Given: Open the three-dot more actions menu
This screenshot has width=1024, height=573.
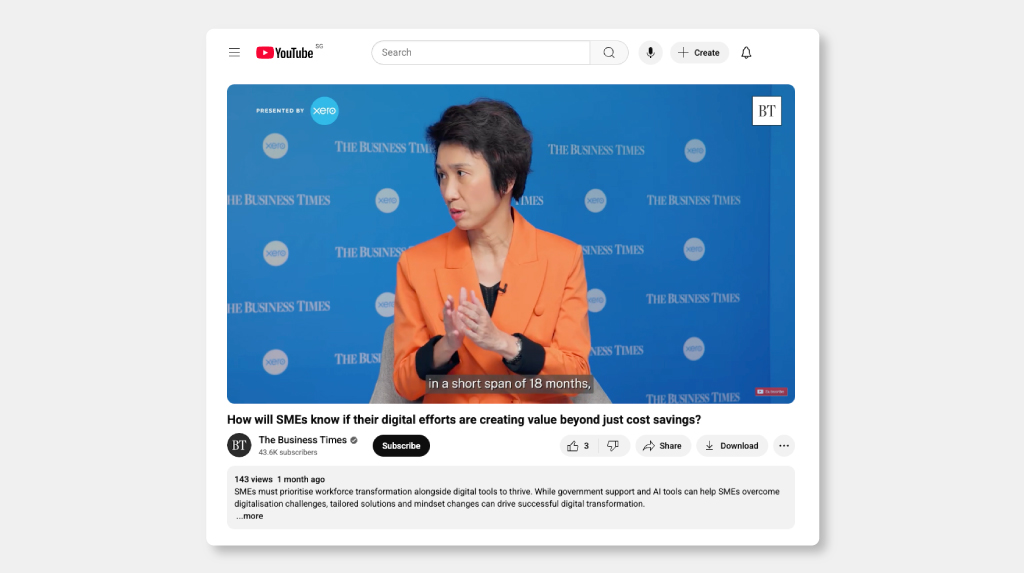Looking at the screenshot, I should pyautogui.click(x=783, y=446).
